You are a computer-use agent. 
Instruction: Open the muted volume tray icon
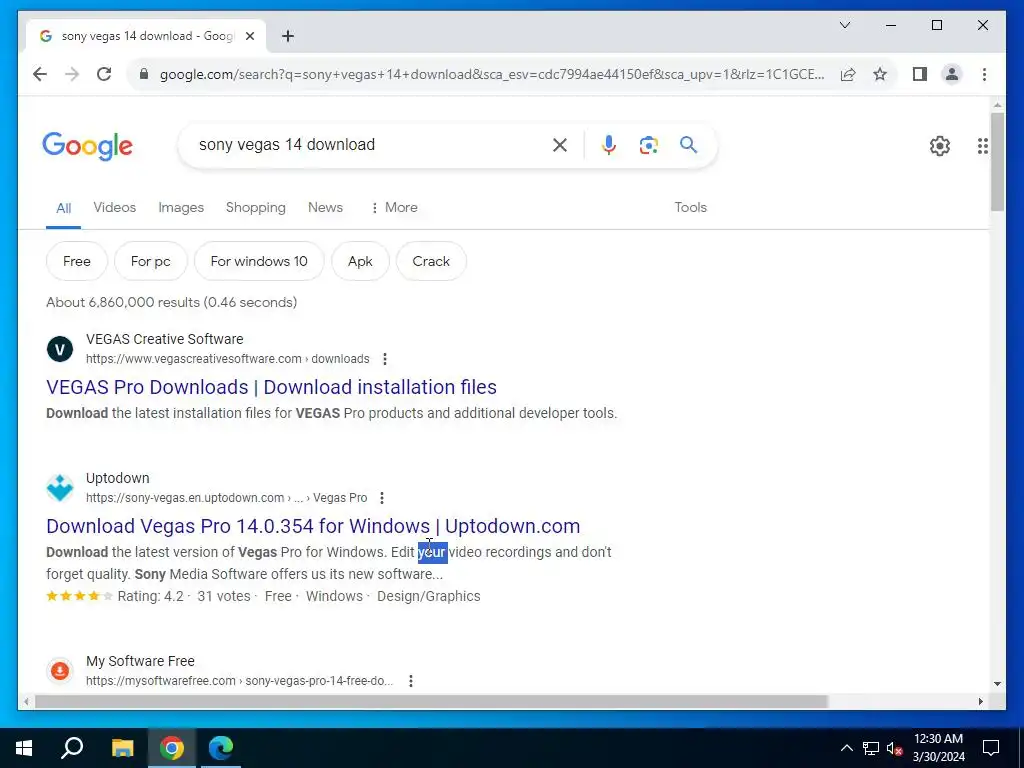point(895,748)
